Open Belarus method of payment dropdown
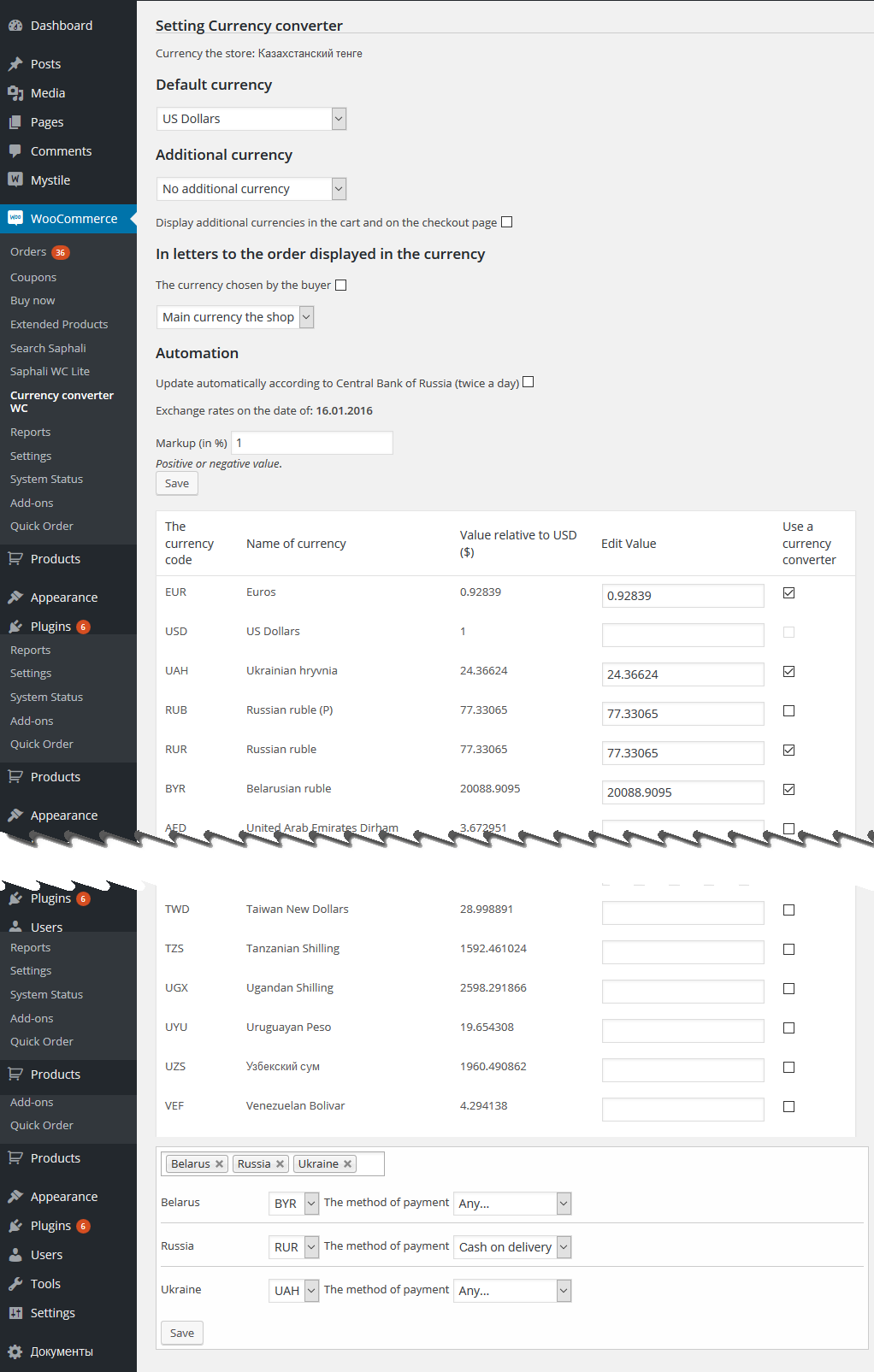This screenshot has height=1372, width=874. [x=512, y=1204]
